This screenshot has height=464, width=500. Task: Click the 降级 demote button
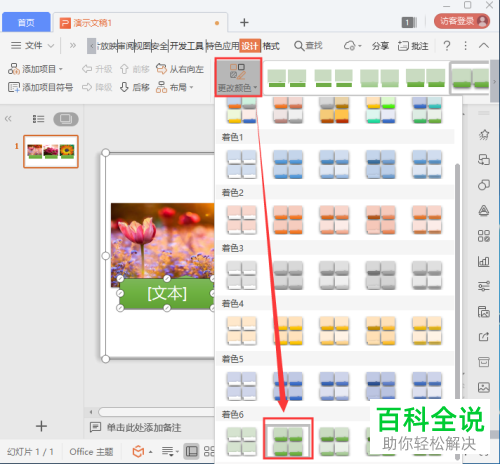click(97, 87)
